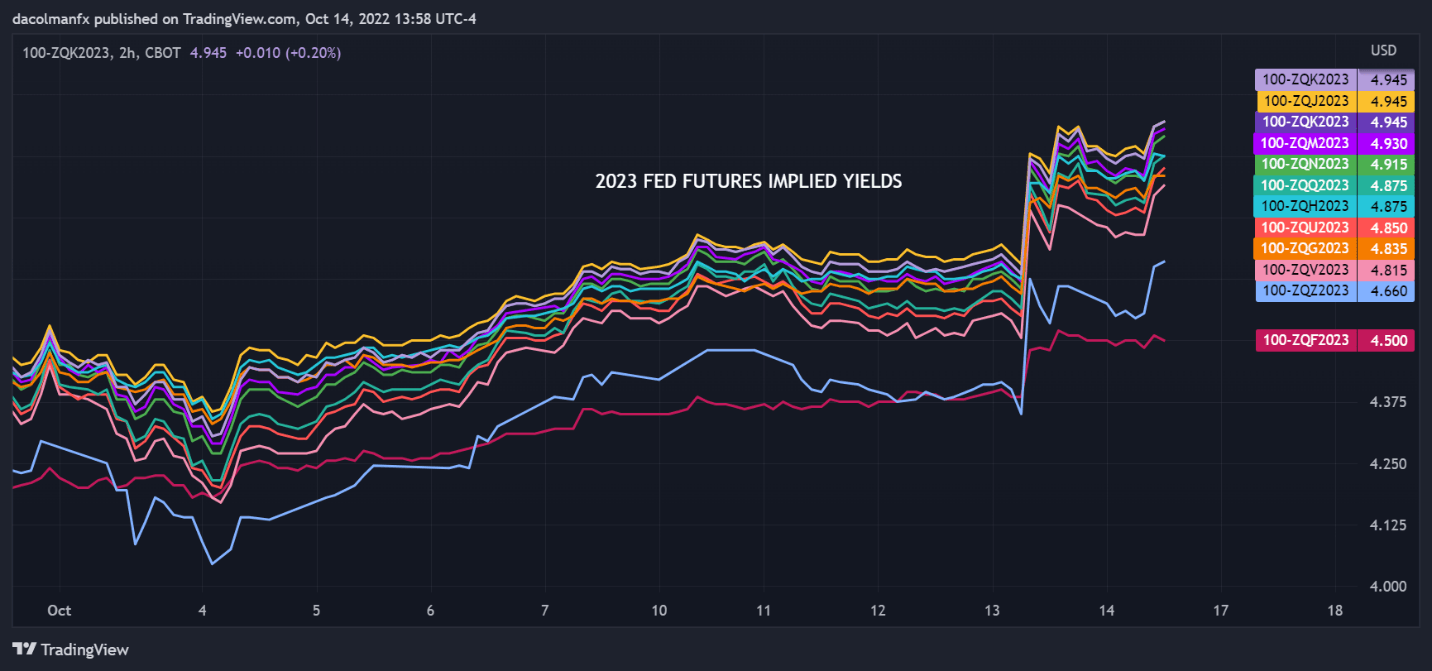Select the light blue 100-ZQZ2023 series label
Screen dimensions: 1432x671
click(1306, 290)
